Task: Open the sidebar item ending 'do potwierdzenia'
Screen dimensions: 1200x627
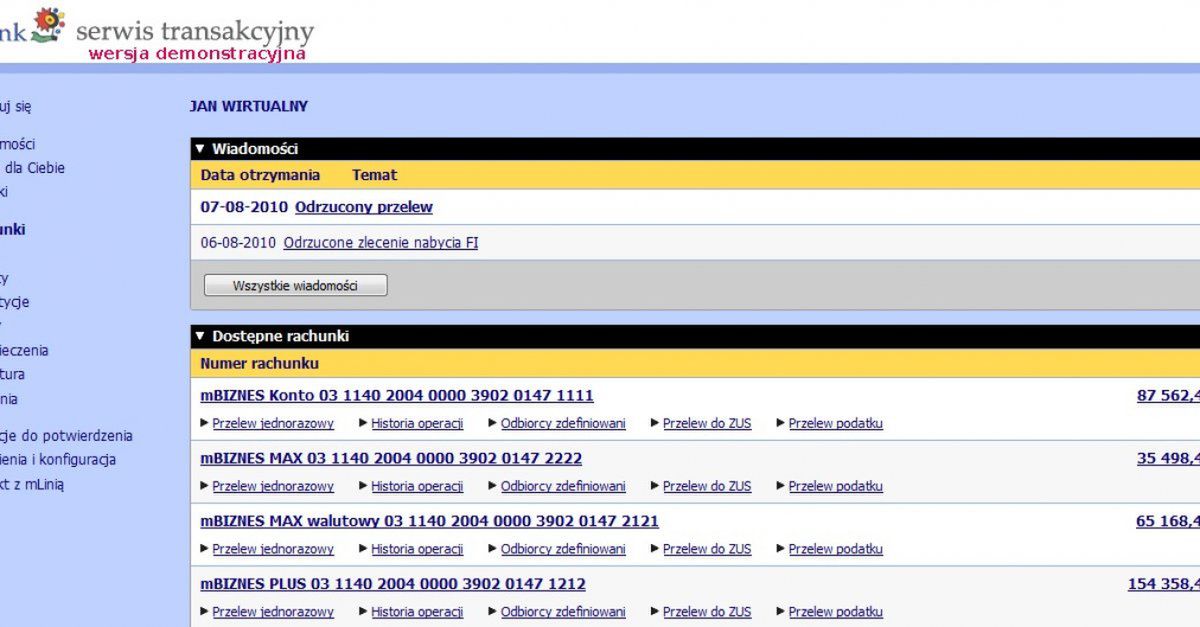Action: coord(66,436)
